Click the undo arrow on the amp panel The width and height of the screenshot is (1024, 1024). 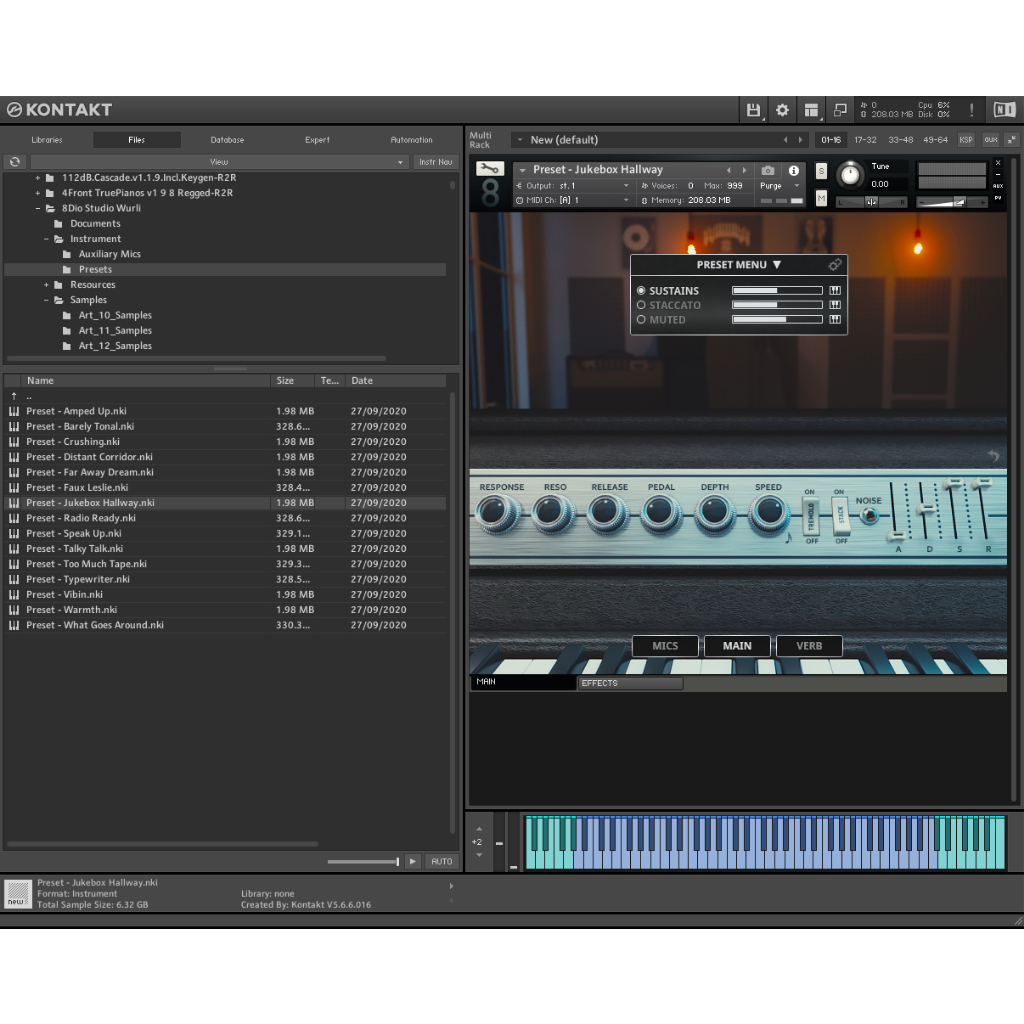pyautogui.click(x=993, y=456)
